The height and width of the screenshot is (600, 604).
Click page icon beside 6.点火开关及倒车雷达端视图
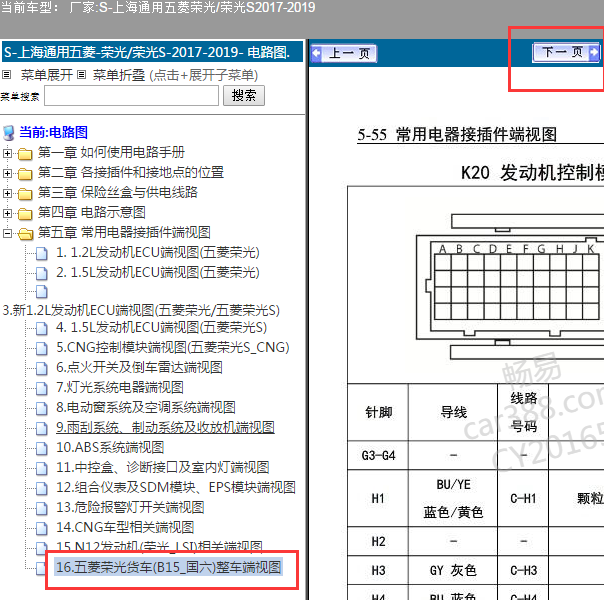click(42, 369)
